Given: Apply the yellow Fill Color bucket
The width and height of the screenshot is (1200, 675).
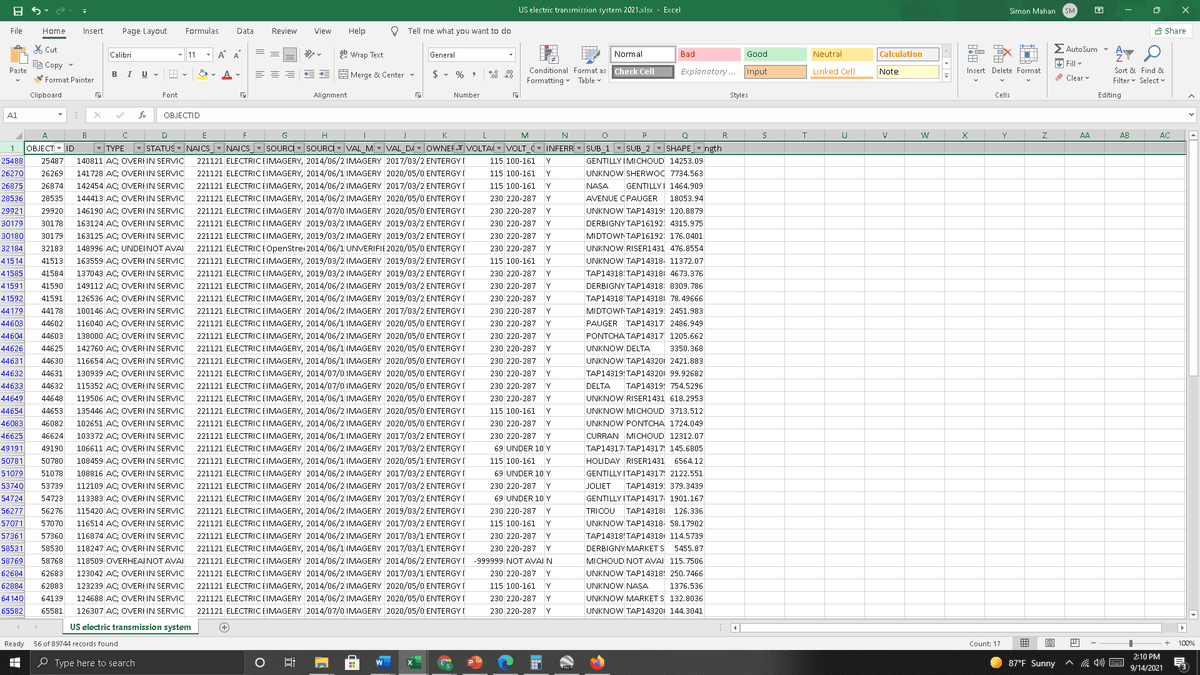Looking at the screenshot, I should (203, 75).
